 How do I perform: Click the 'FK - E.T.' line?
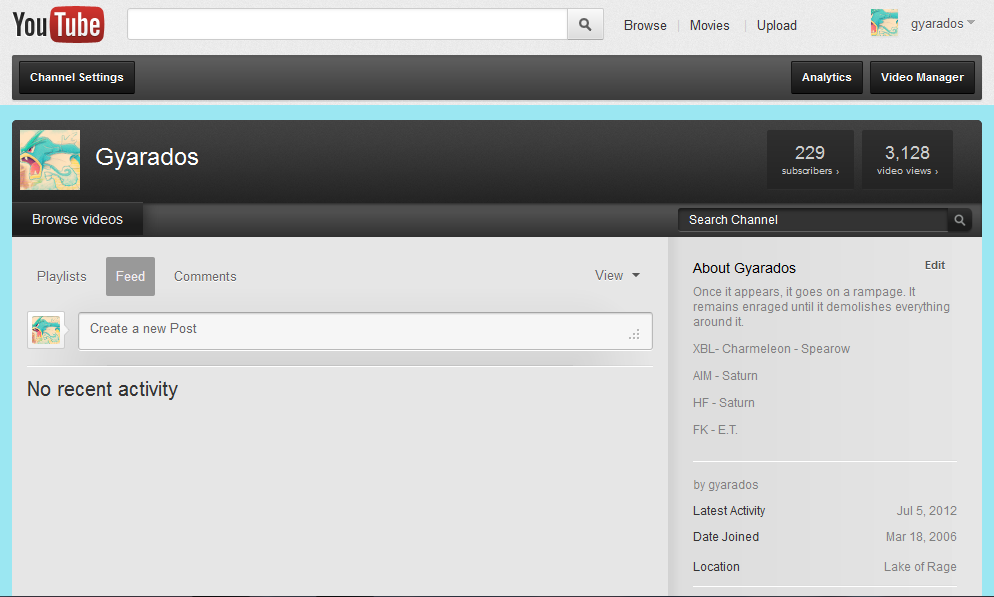pos(715,430)
